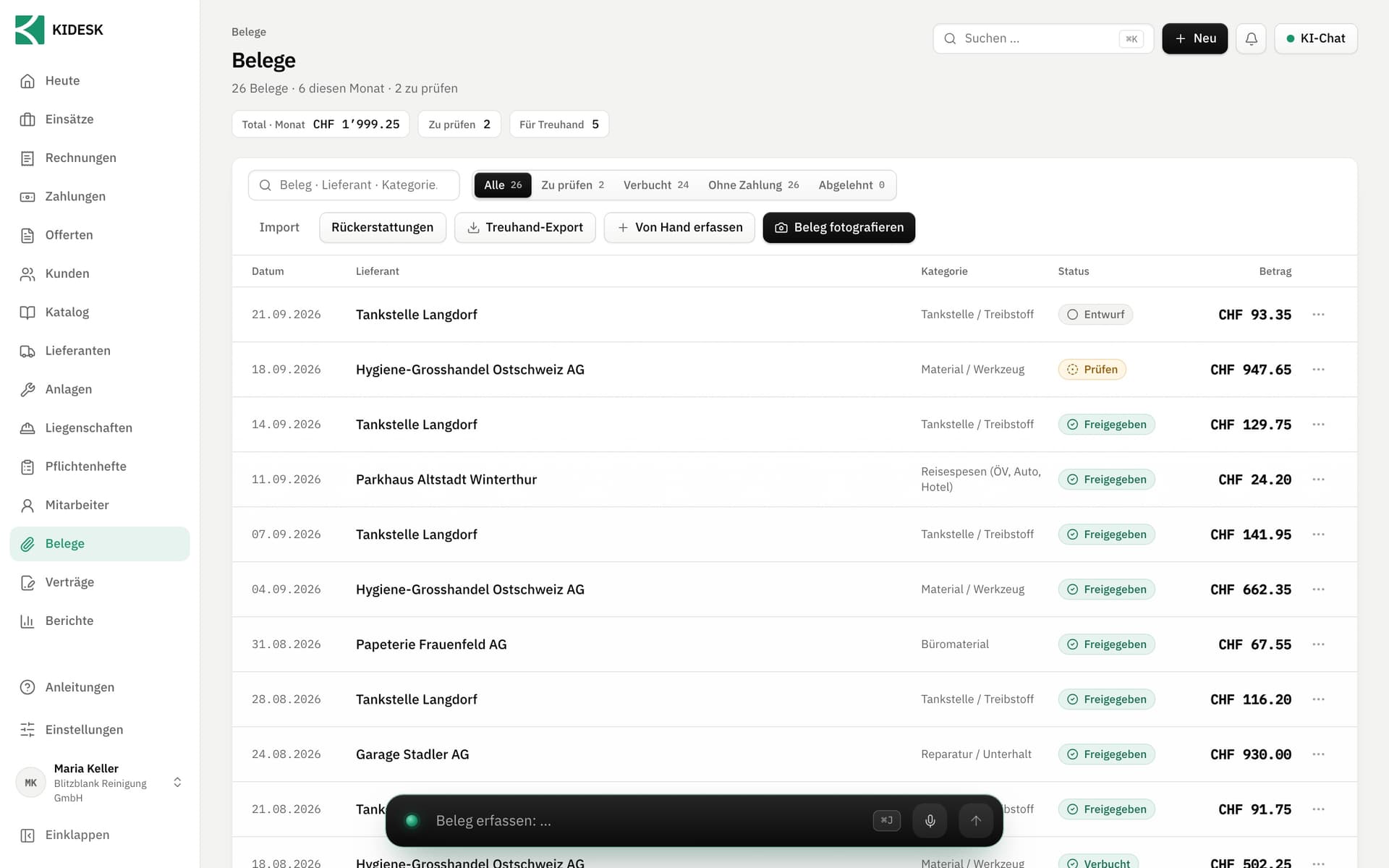
Task: Click the Prüfen status badge
Action: click(x=1092, y=370)
